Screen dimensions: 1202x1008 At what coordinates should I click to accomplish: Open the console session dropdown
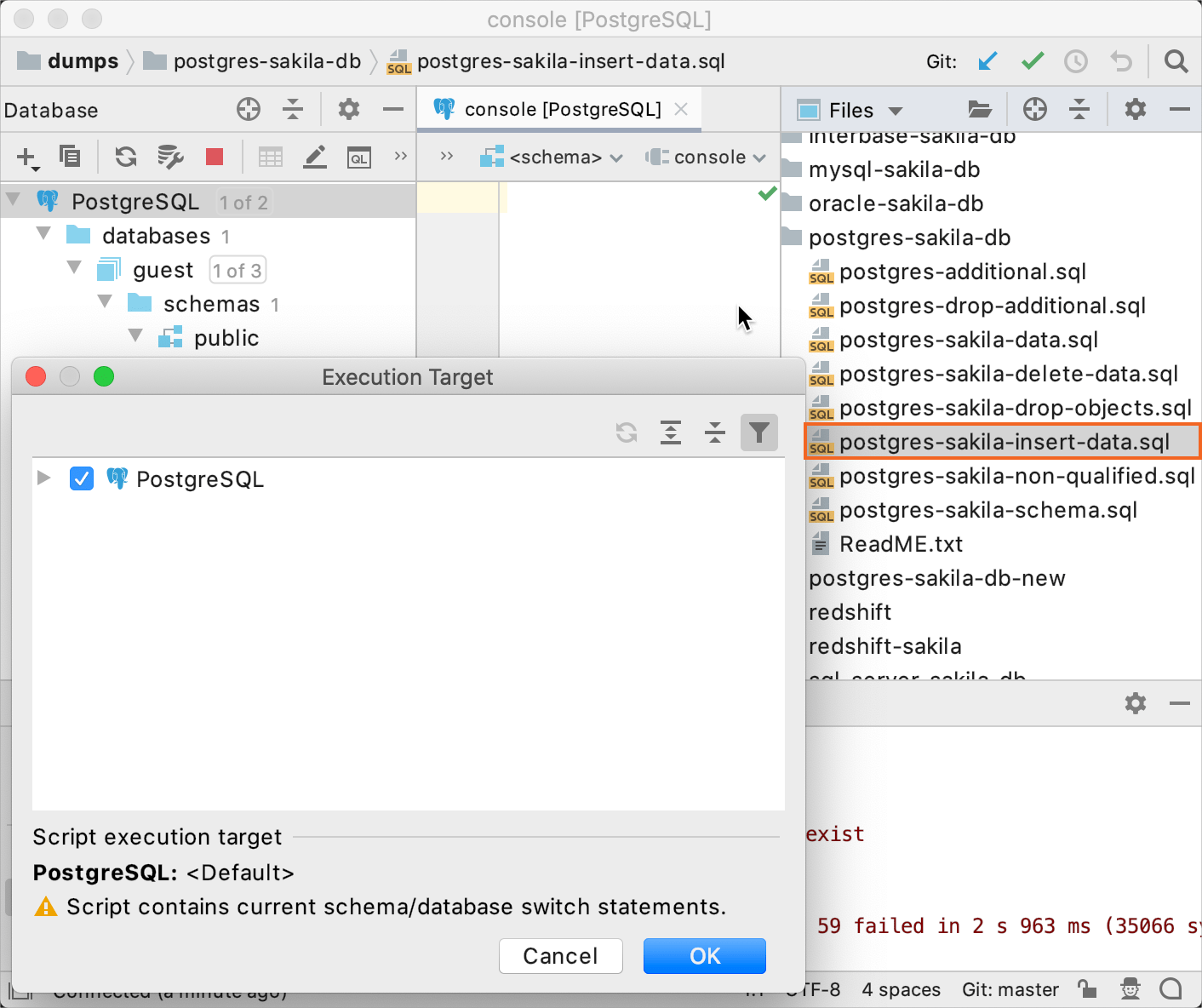(x=706, y=157)
